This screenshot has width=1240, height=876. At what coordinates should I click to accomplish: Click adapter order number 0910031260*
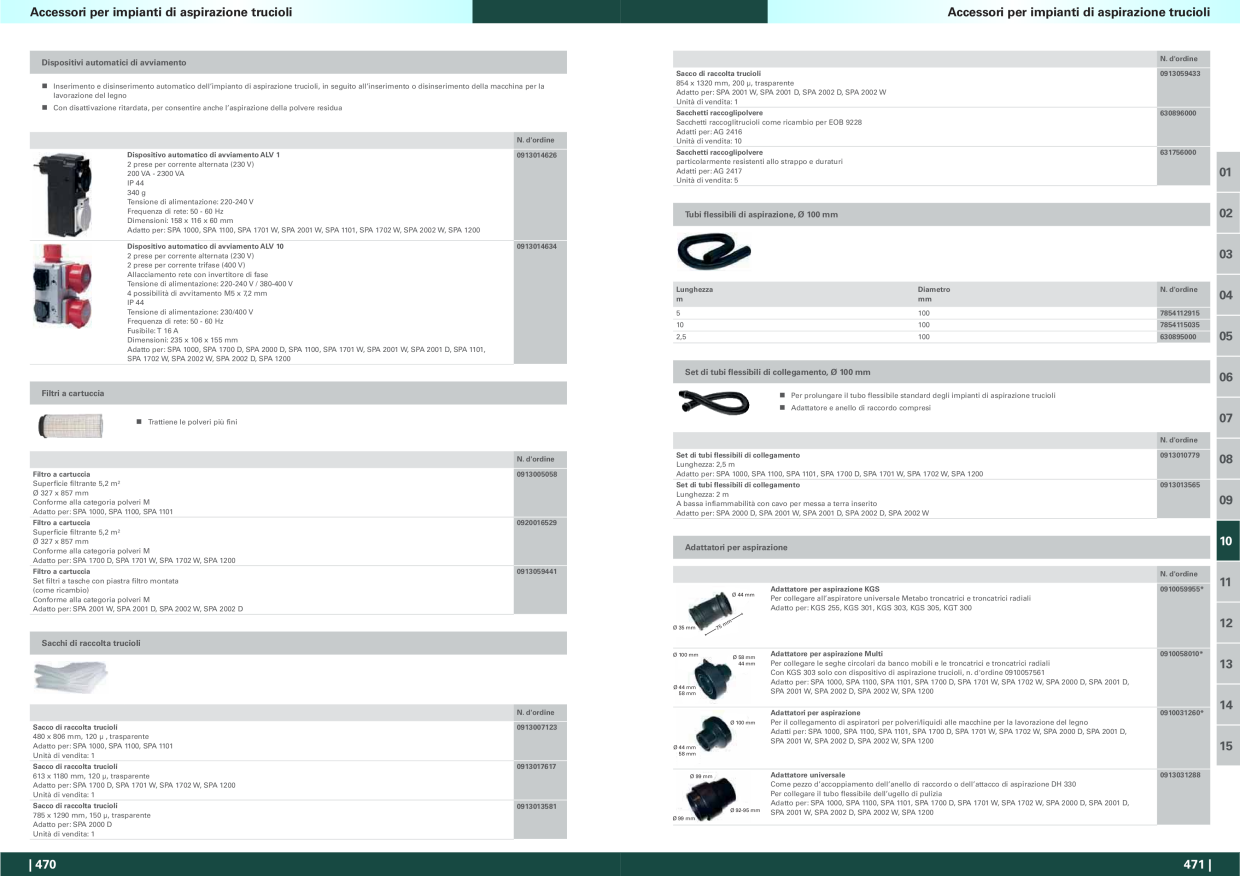point(1182,712)
